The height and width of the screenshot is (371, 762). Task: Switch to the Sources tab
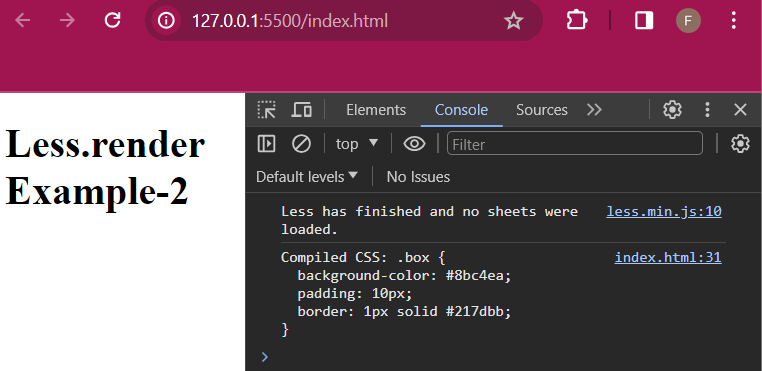541,110
